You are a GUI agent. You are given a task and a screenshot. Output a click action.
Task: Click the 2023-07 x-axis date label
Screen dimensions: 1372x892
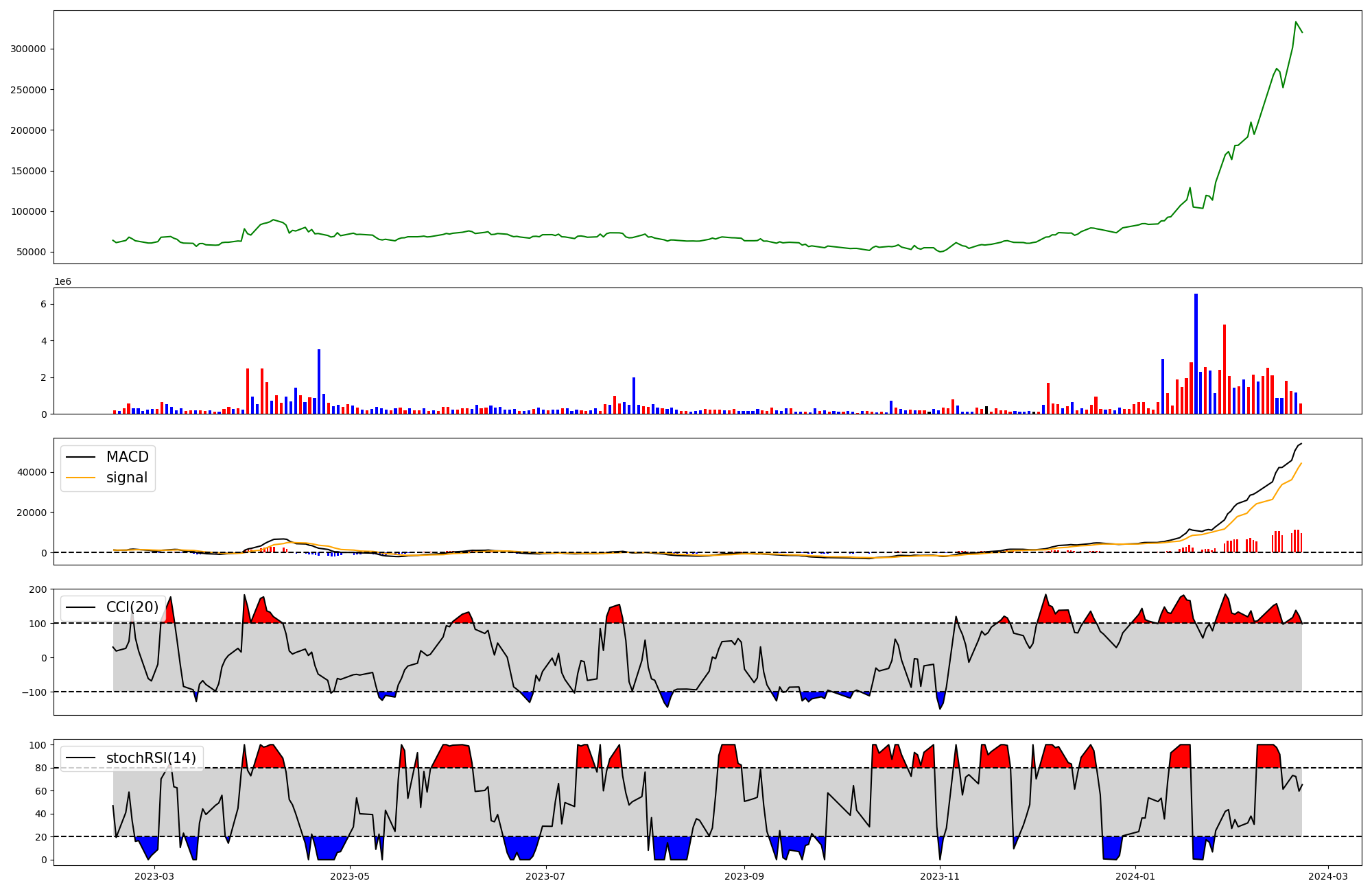(x=546, y=876)
